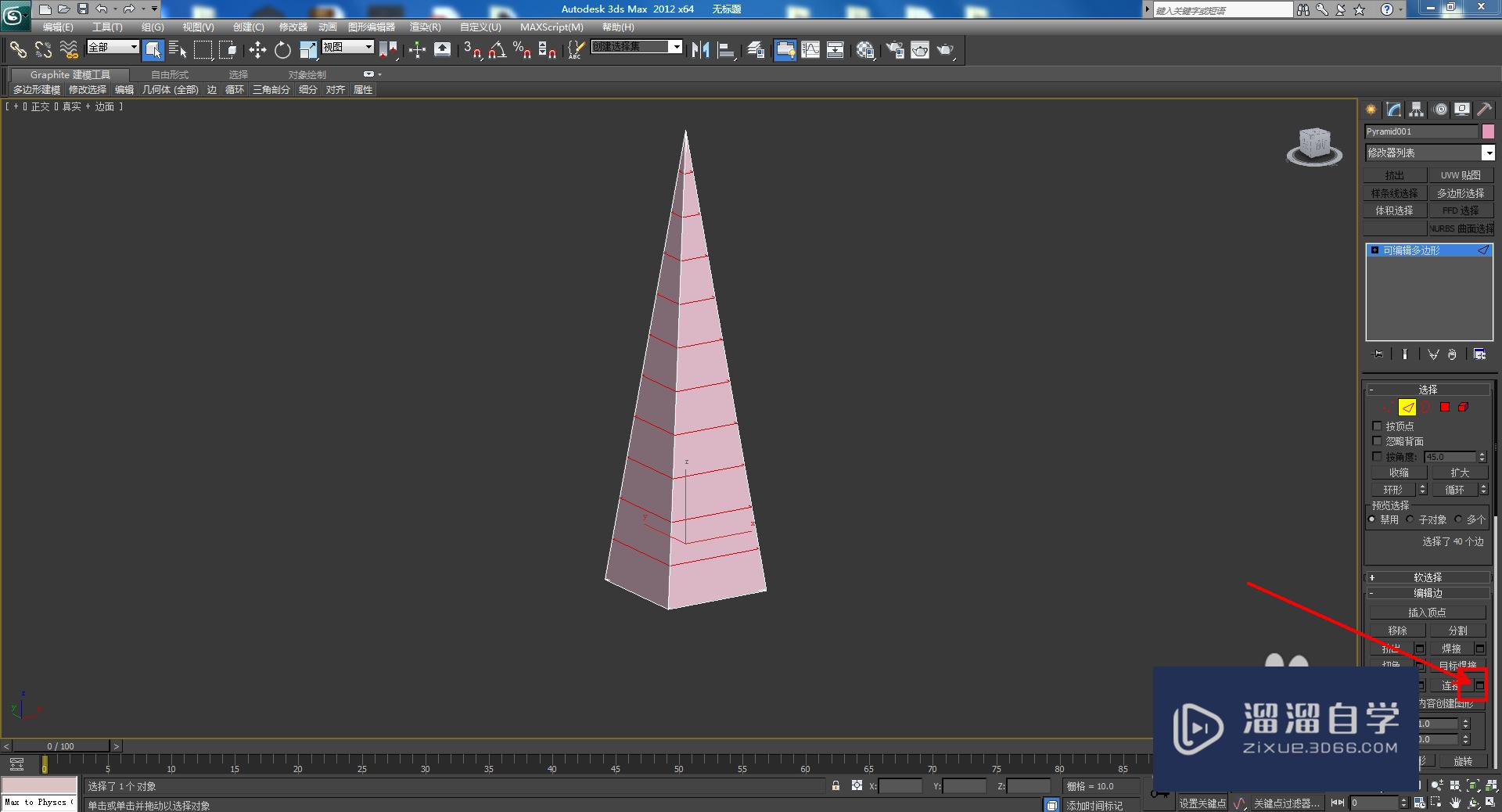The width and height of the screenshot is (1502, 812).
Task: Open the 工具(T) menu
Action: click(107, 27)
